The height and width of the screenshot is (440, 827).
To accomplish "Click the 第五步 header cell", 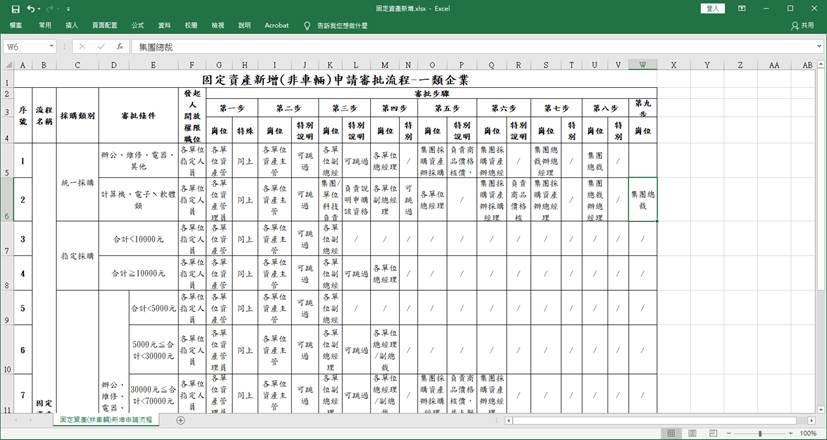I will 447,108.
